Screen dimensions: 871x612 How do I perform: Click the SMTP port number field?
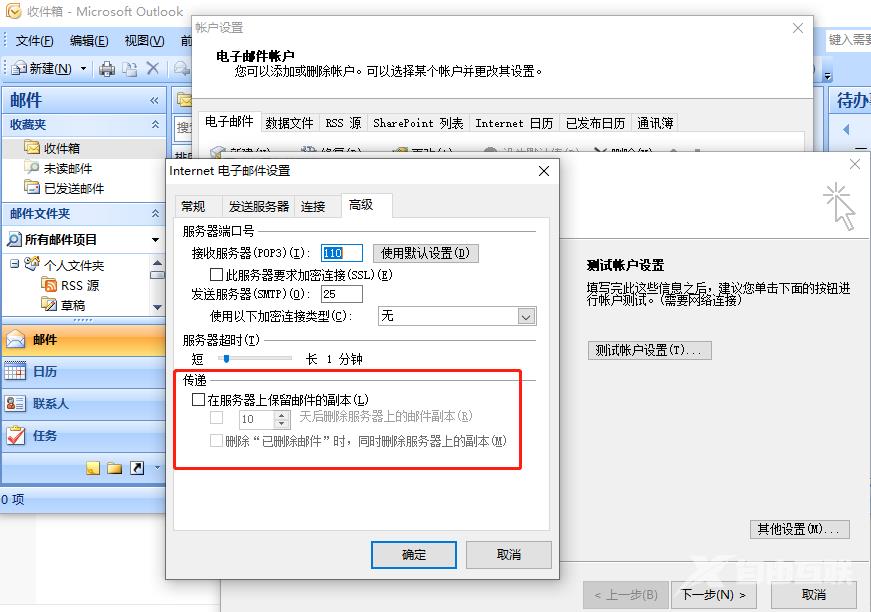342,294
